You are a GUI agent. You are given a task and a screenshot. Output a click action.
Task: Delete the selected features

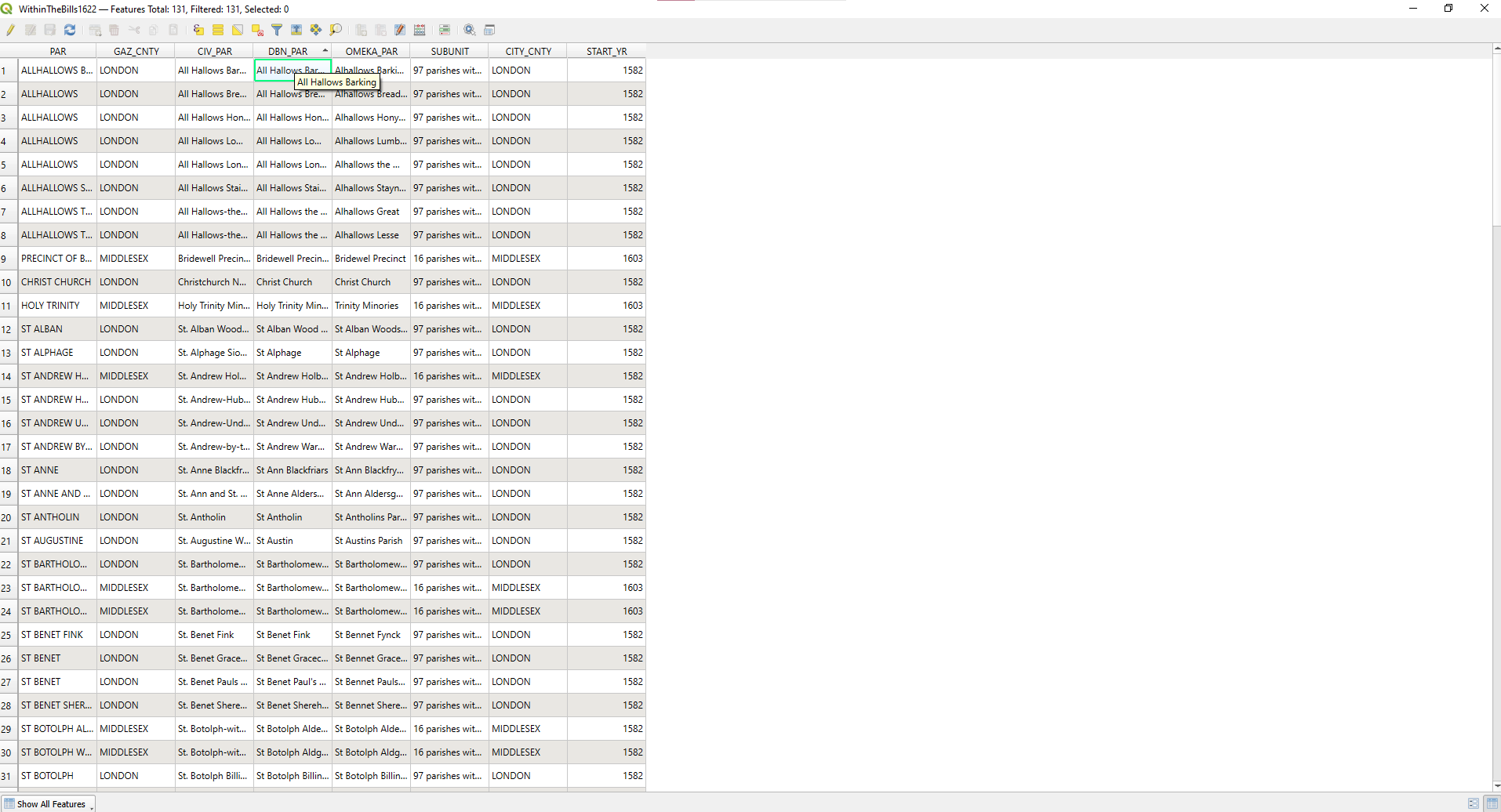click(114, 30)
